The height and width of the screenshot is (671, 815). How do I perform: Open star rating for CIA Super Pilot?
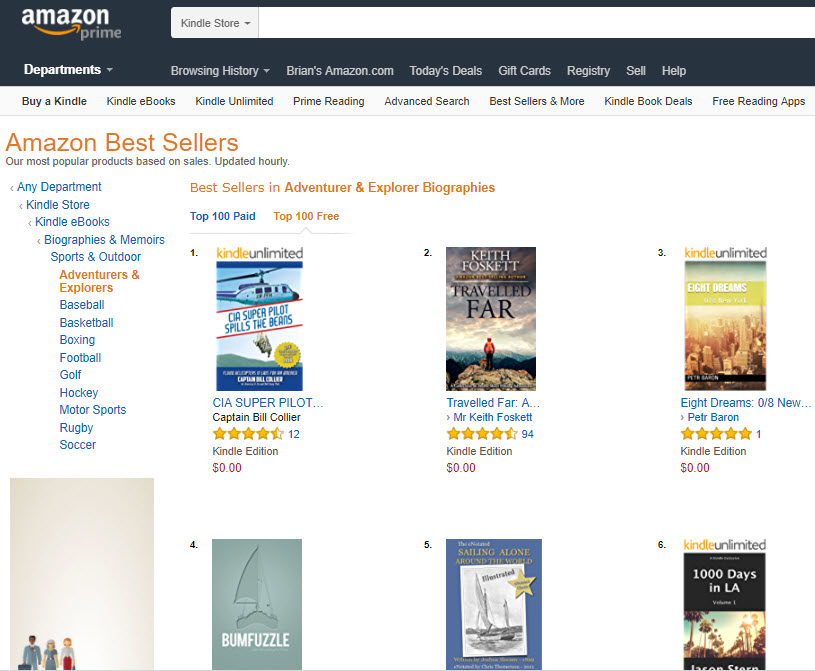point(248,434)
